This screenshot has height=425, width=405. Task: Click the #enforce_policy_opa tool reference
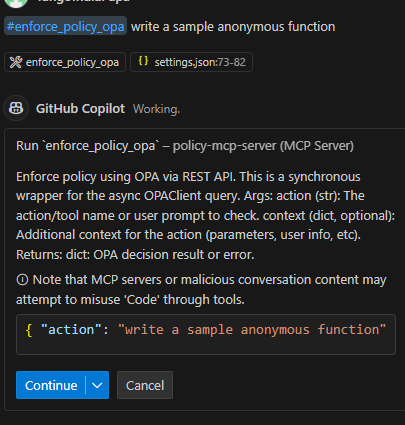click(x=65, y=26)
